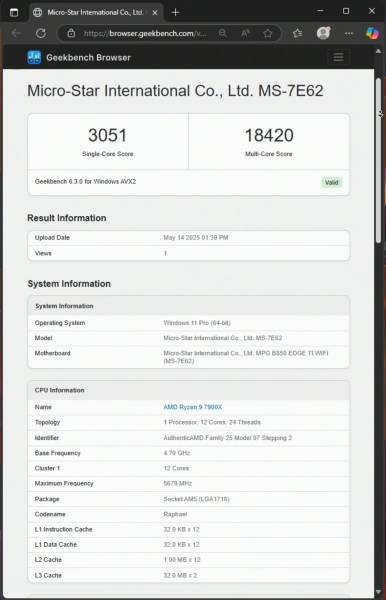Open the AMD Ryzen 9 7900X link
386x600 pixels.
(x=193, y=407)
